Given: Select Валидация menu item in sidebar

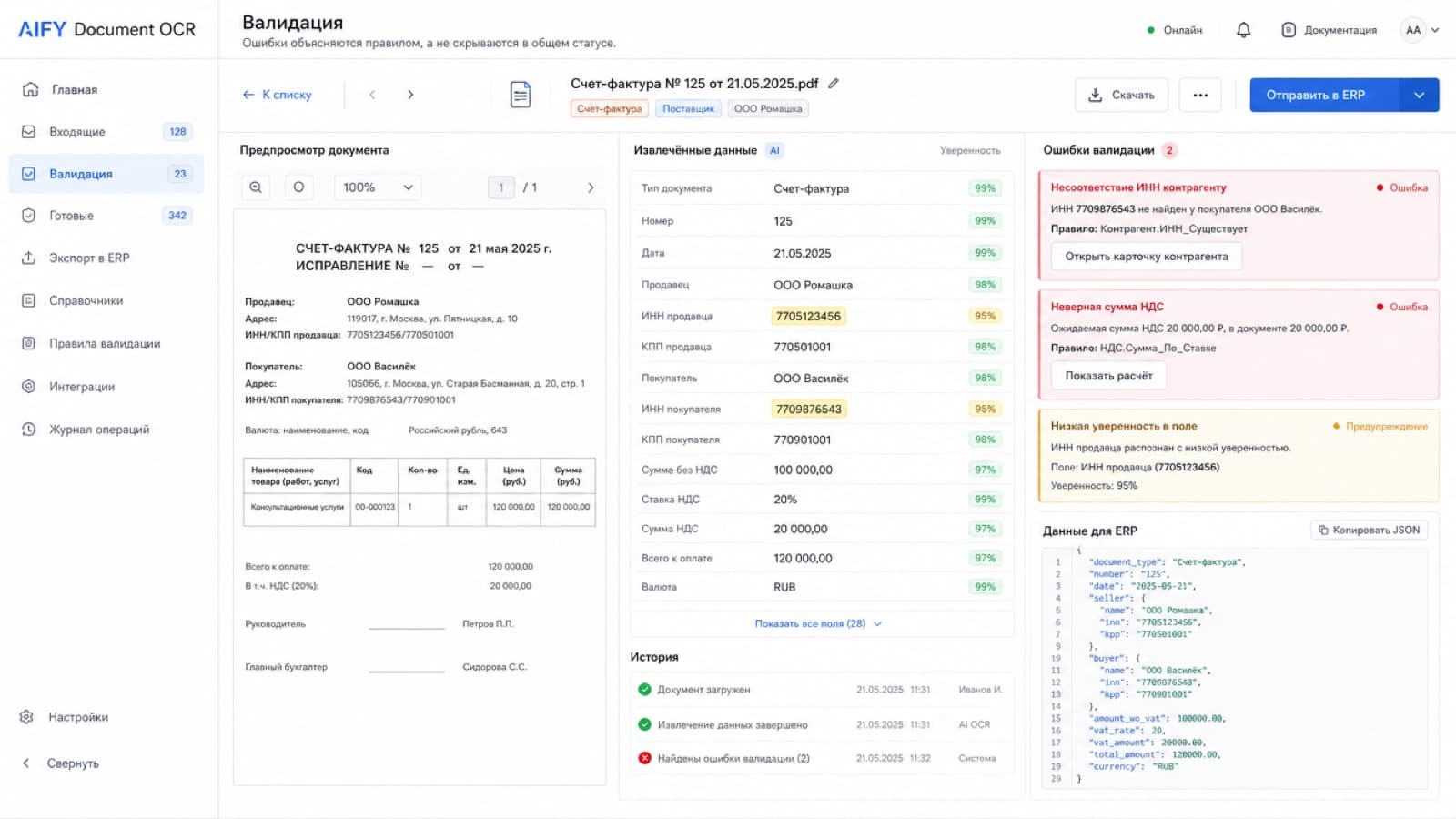Looking at the screenshot, I should [106, 174].
